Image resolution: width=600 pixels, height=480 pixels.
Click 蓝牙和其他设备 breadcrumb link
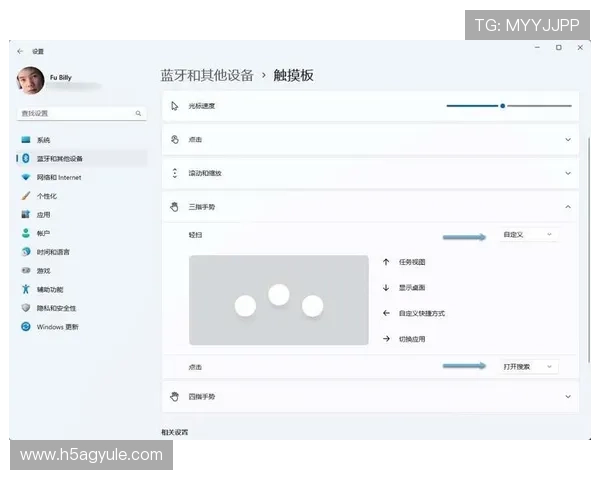click(207, 75)
